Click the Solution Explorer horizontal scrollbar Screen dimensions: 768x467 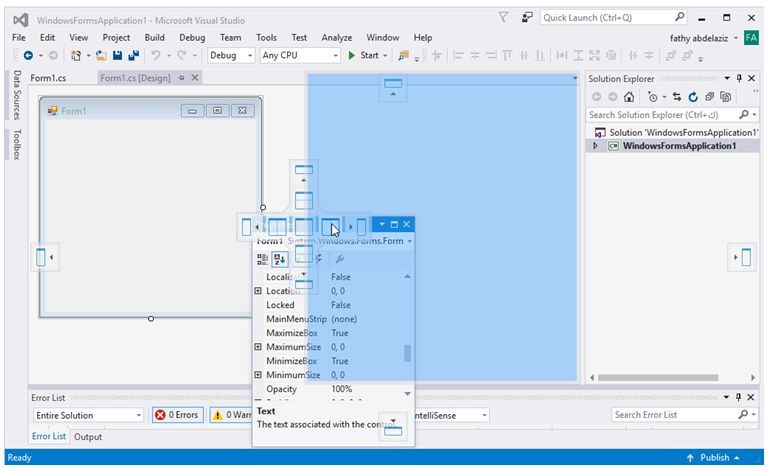657,378
